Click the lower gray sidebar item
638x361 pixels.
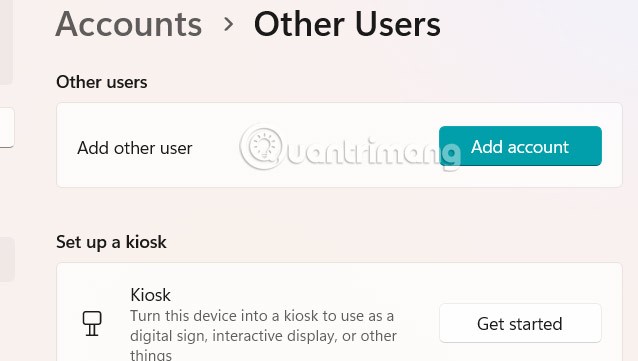pyautogui.click(x=7, y=259)
